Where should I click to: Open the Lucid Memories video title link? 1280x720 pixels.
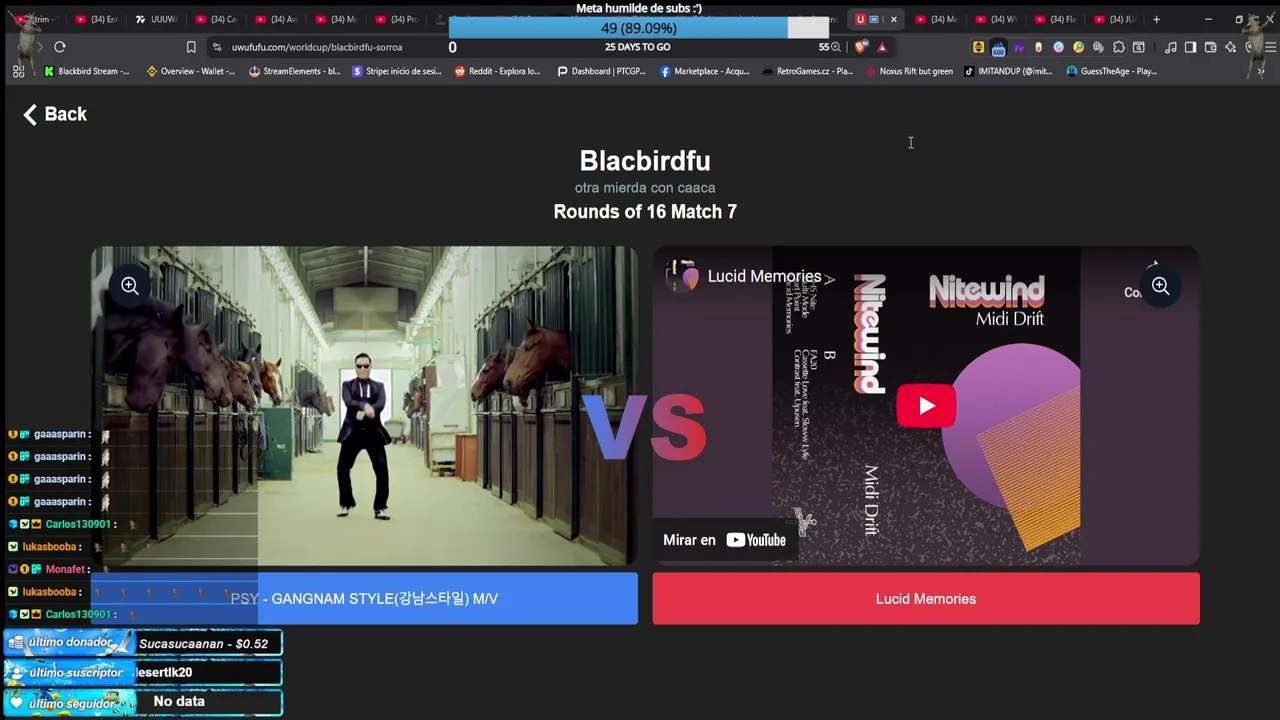[764, 276]
